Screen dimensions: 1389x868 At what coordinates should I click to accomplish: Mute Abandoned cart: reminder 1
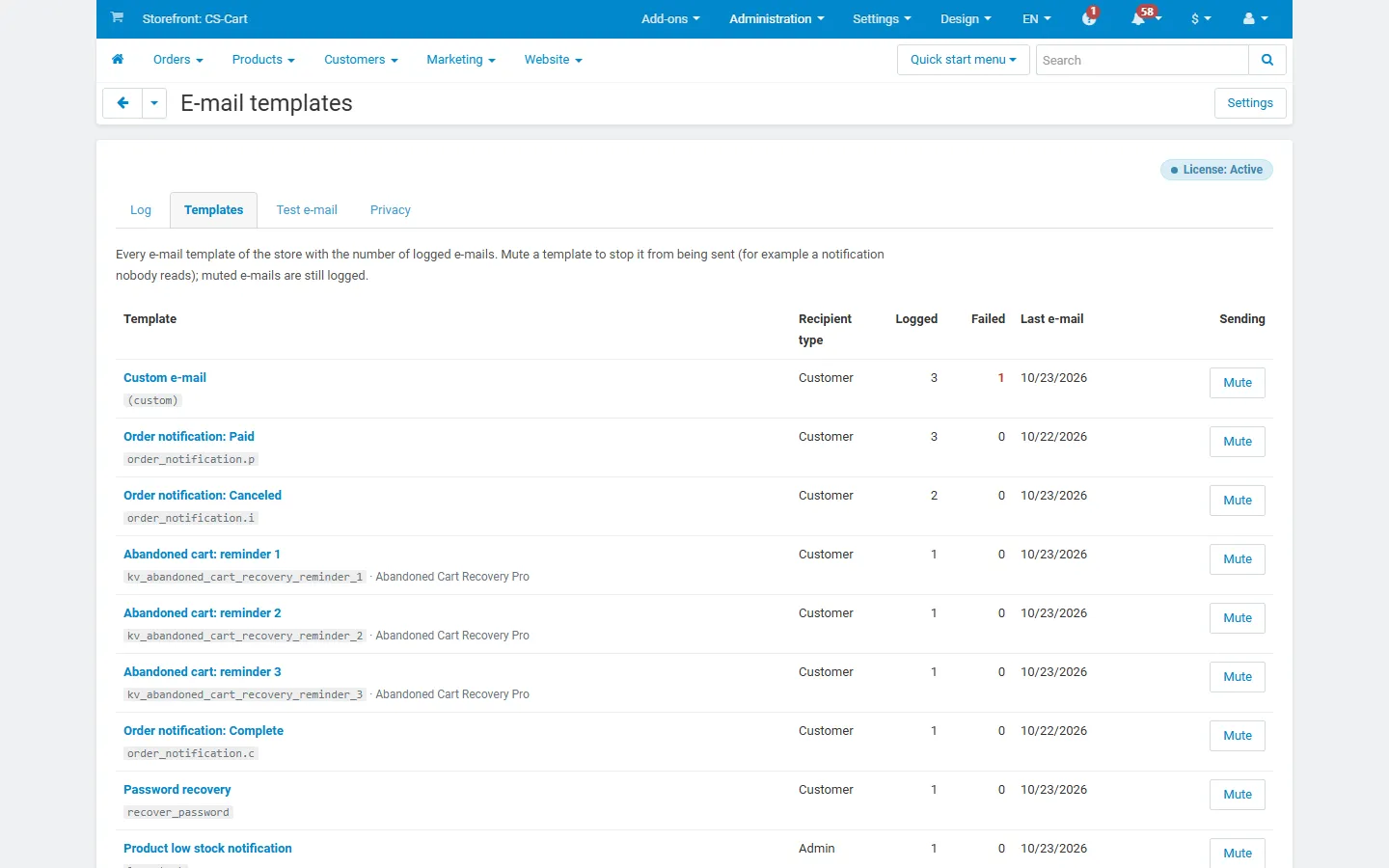1238,559
